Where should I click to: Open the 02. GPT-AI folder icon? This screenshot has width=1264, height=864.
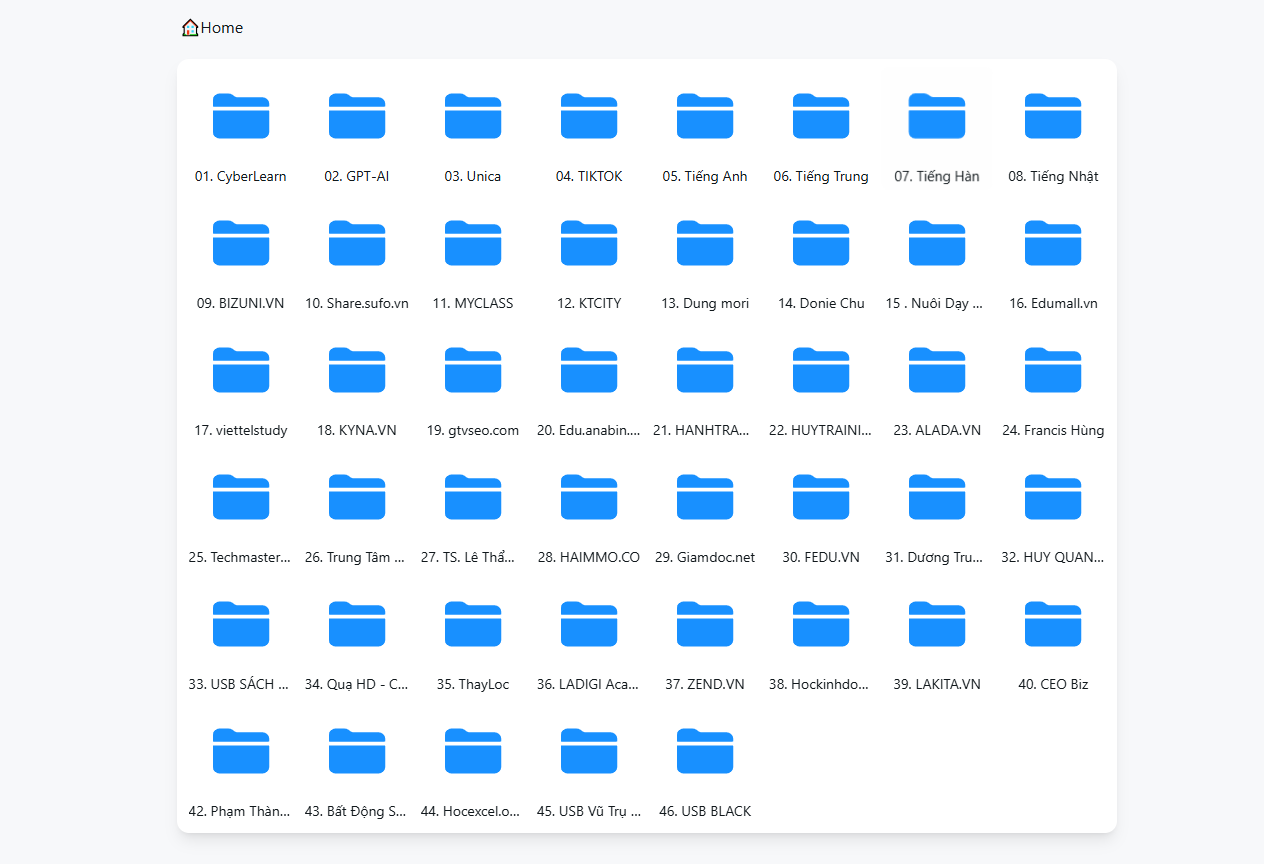click(x=357, y=116)
